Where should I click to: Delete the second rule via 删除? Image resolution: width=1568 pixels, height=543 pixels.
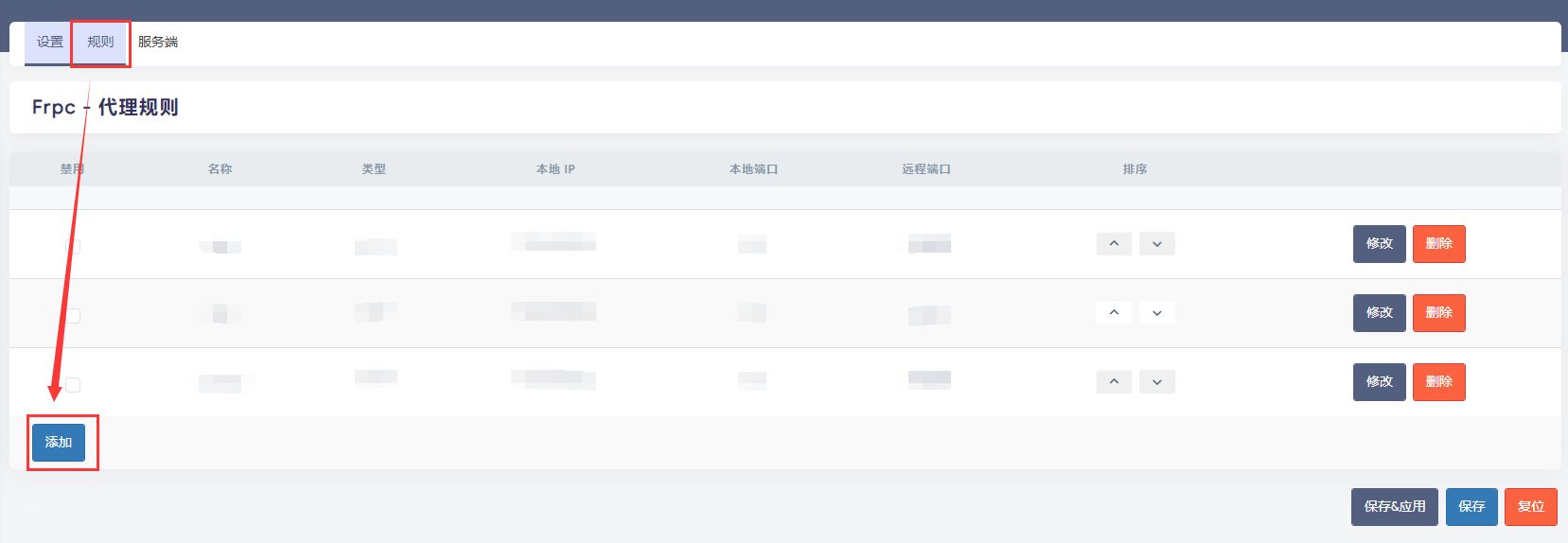[1438, 313]
